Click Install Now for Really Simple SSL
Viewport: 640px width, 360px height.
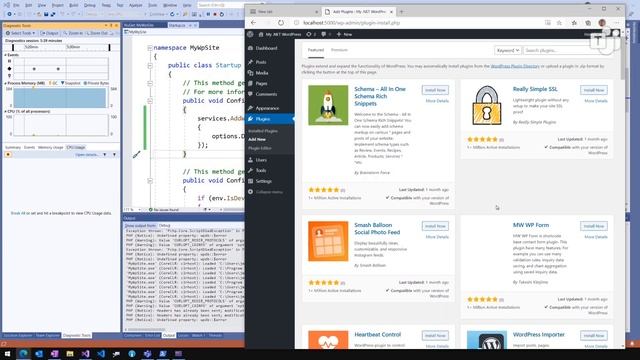593,90
